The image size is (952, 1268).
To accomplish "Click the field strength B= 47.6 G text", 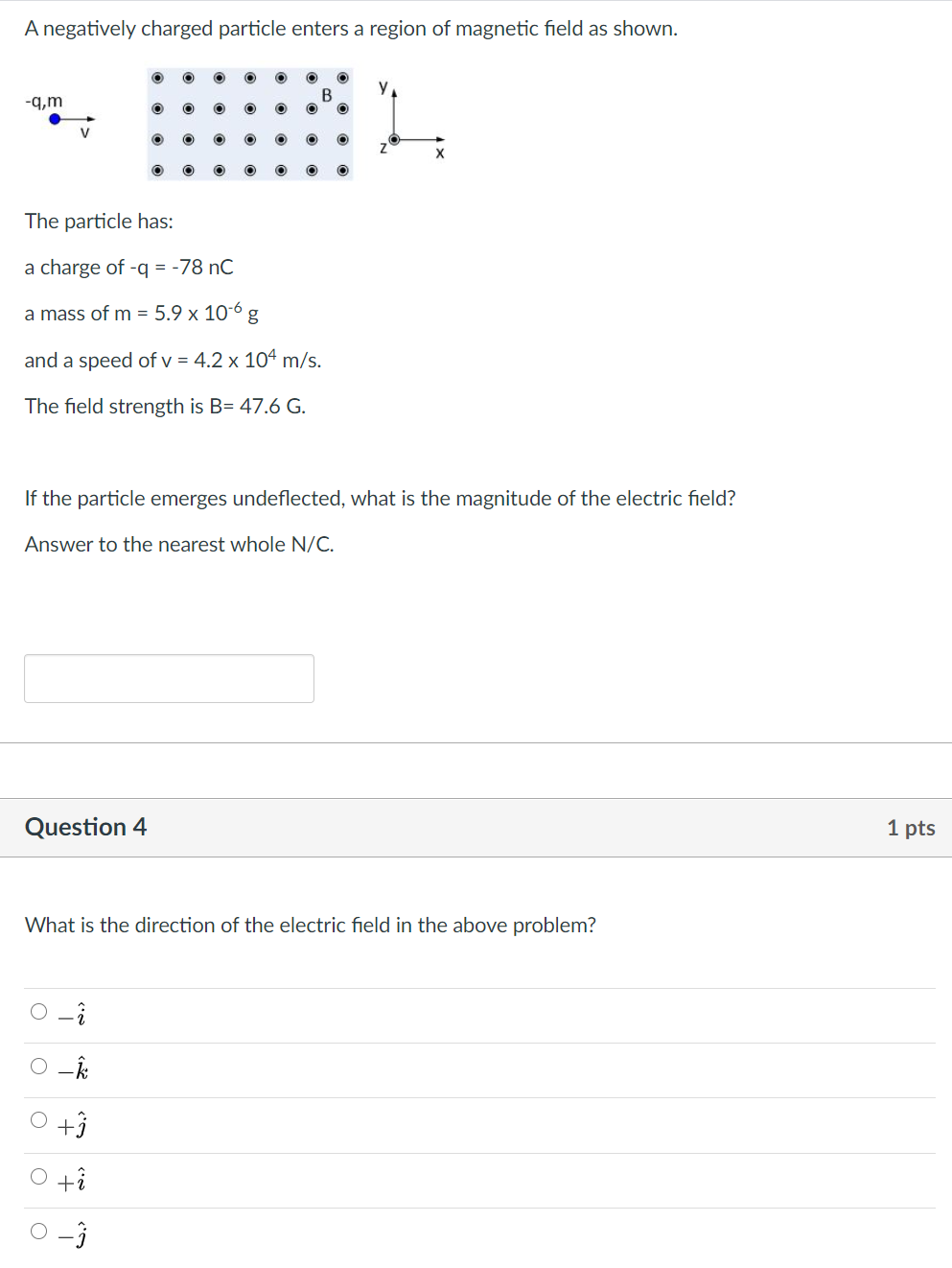I will (x=165, y=406).
